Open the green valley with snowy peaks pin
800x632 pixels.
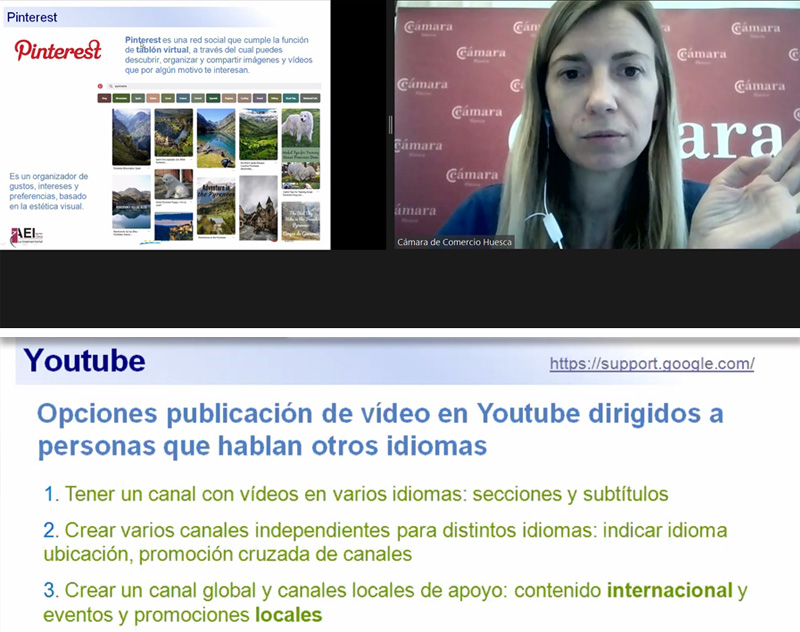(x=258, y=135)
